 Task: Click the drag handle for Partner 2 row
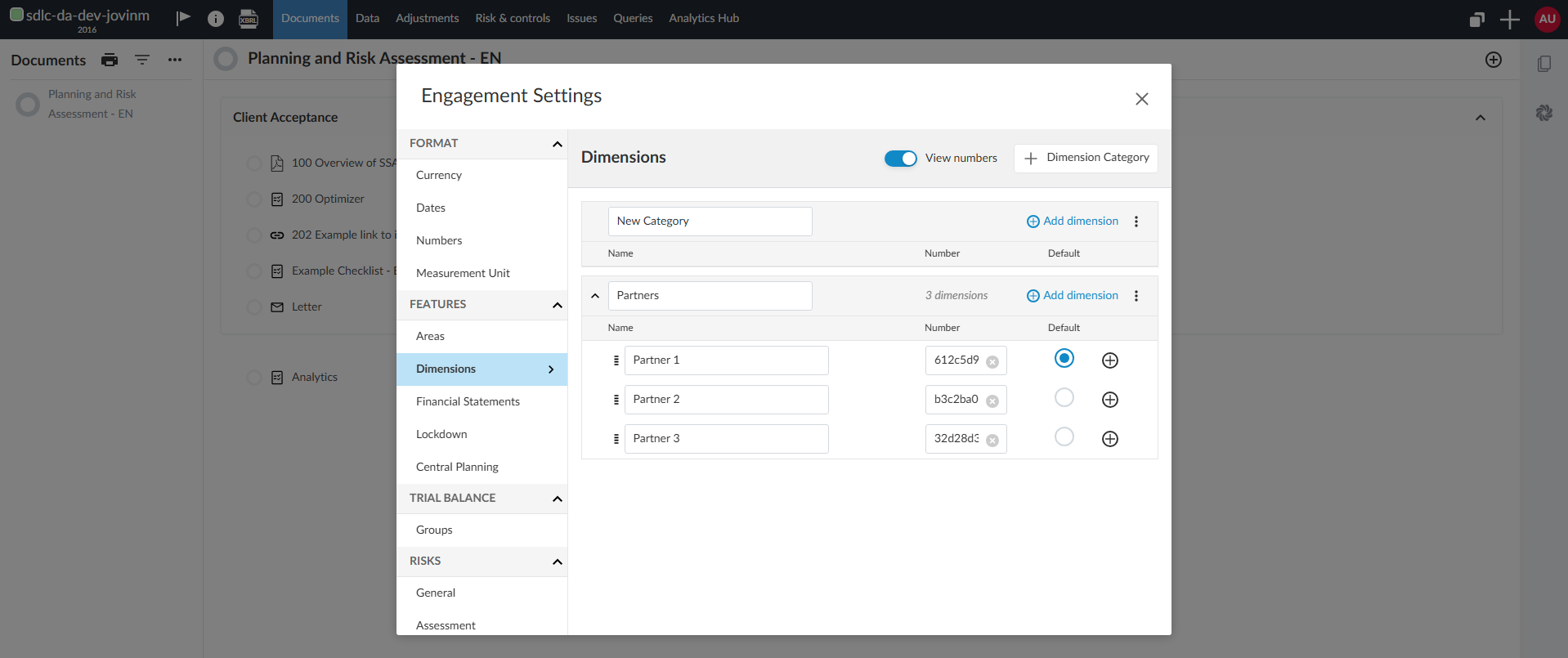(616, 400)
